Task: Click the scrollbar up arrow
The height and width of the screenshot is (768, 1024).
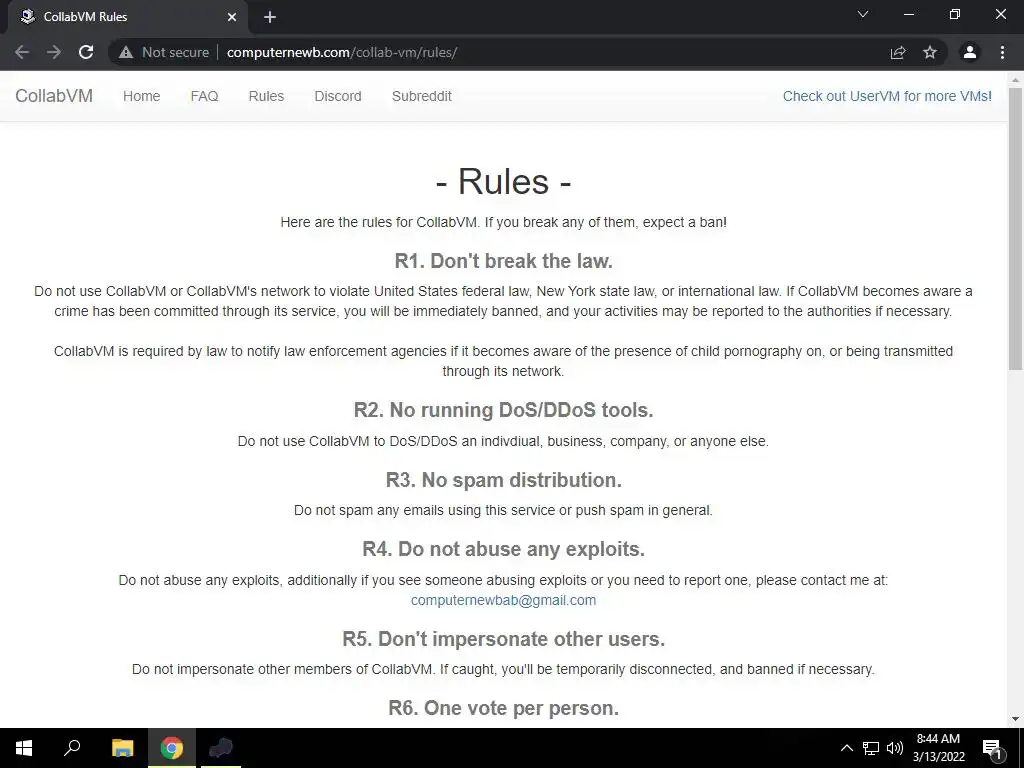Action: click(1016, 80)
